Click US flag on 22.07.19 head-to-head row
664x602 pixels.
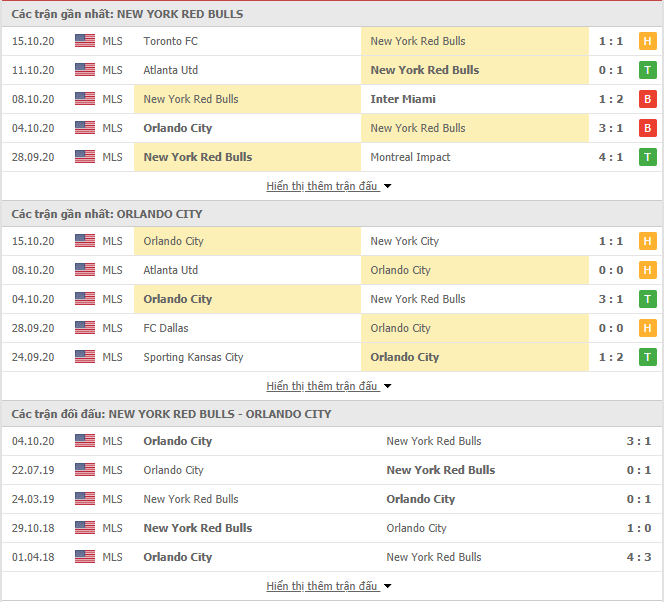tap(85, 470)
